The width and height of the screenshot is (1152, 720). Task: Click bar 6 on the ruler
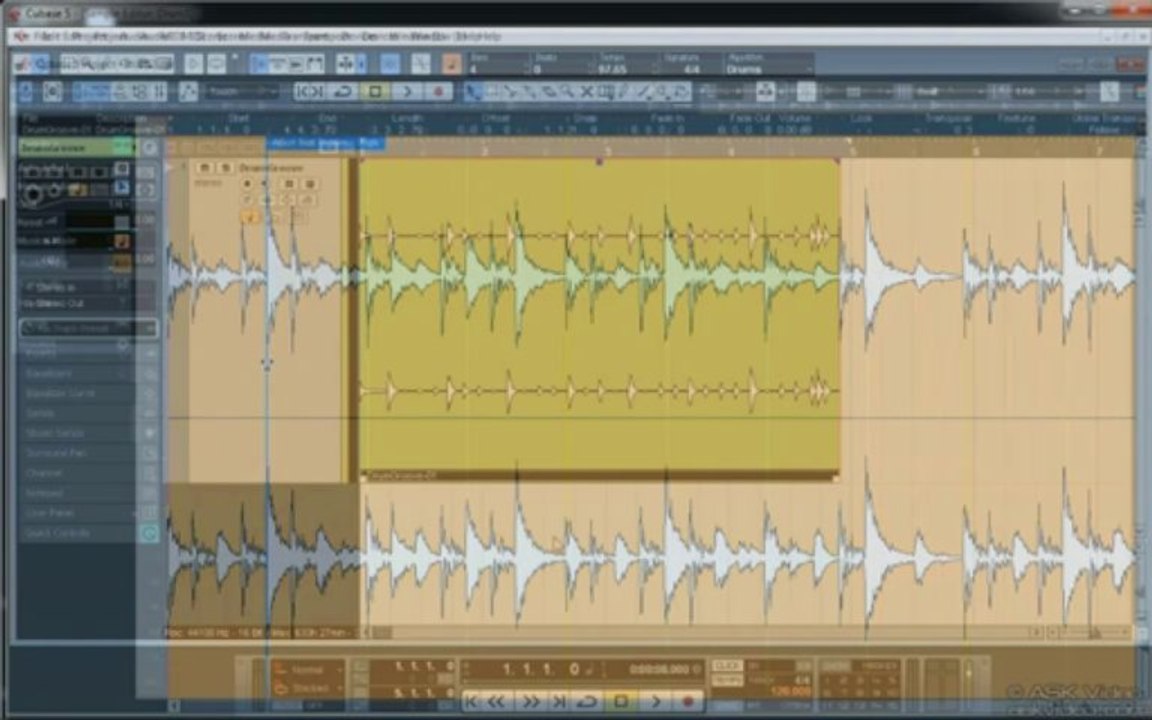coord(976,151)
